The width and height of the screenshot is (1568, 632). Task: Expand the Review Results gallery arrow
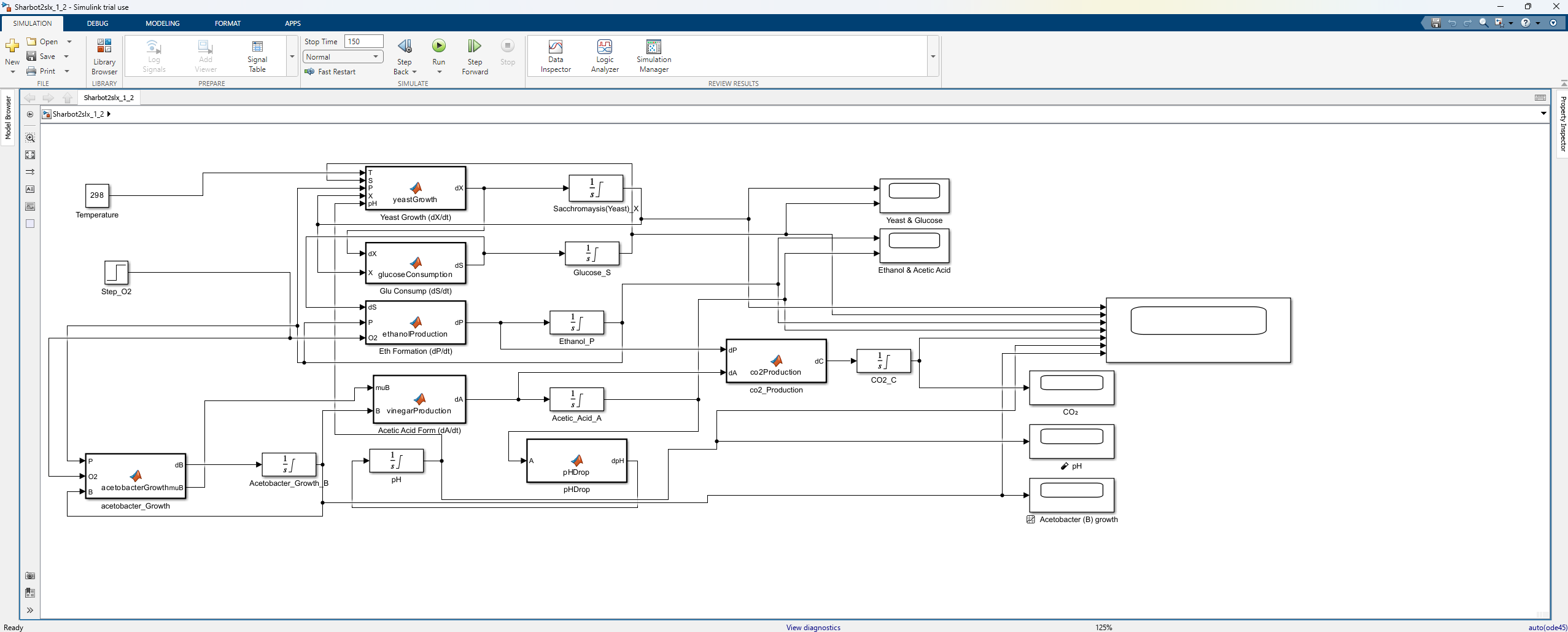click(933, 57)
